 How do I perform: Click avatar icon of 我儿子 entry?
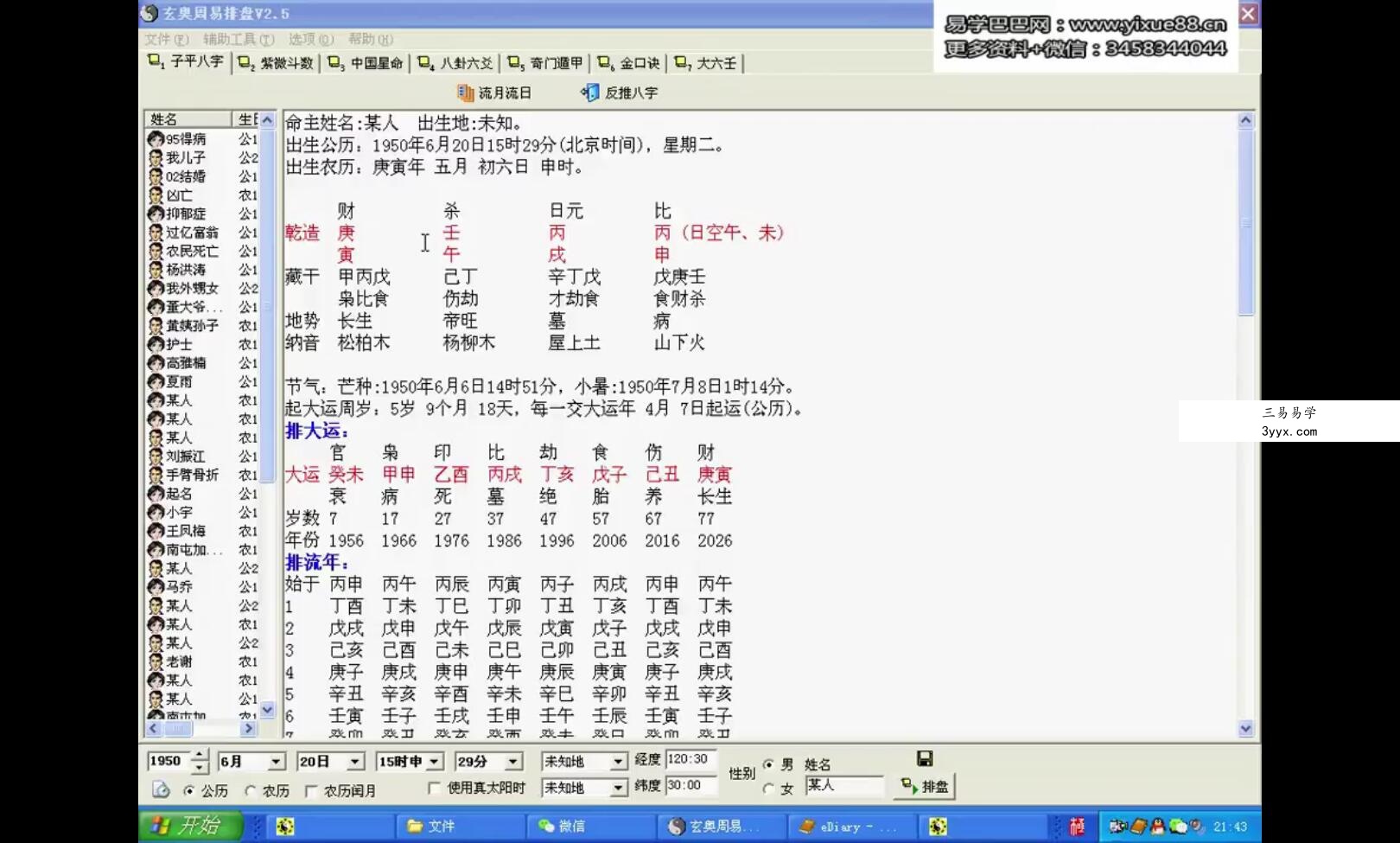click(156, 157)
